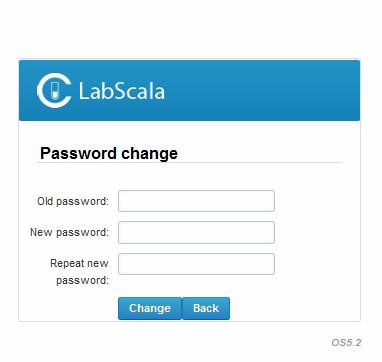
Task: Focus the Repeat new password input field
Action: [196, 264]
